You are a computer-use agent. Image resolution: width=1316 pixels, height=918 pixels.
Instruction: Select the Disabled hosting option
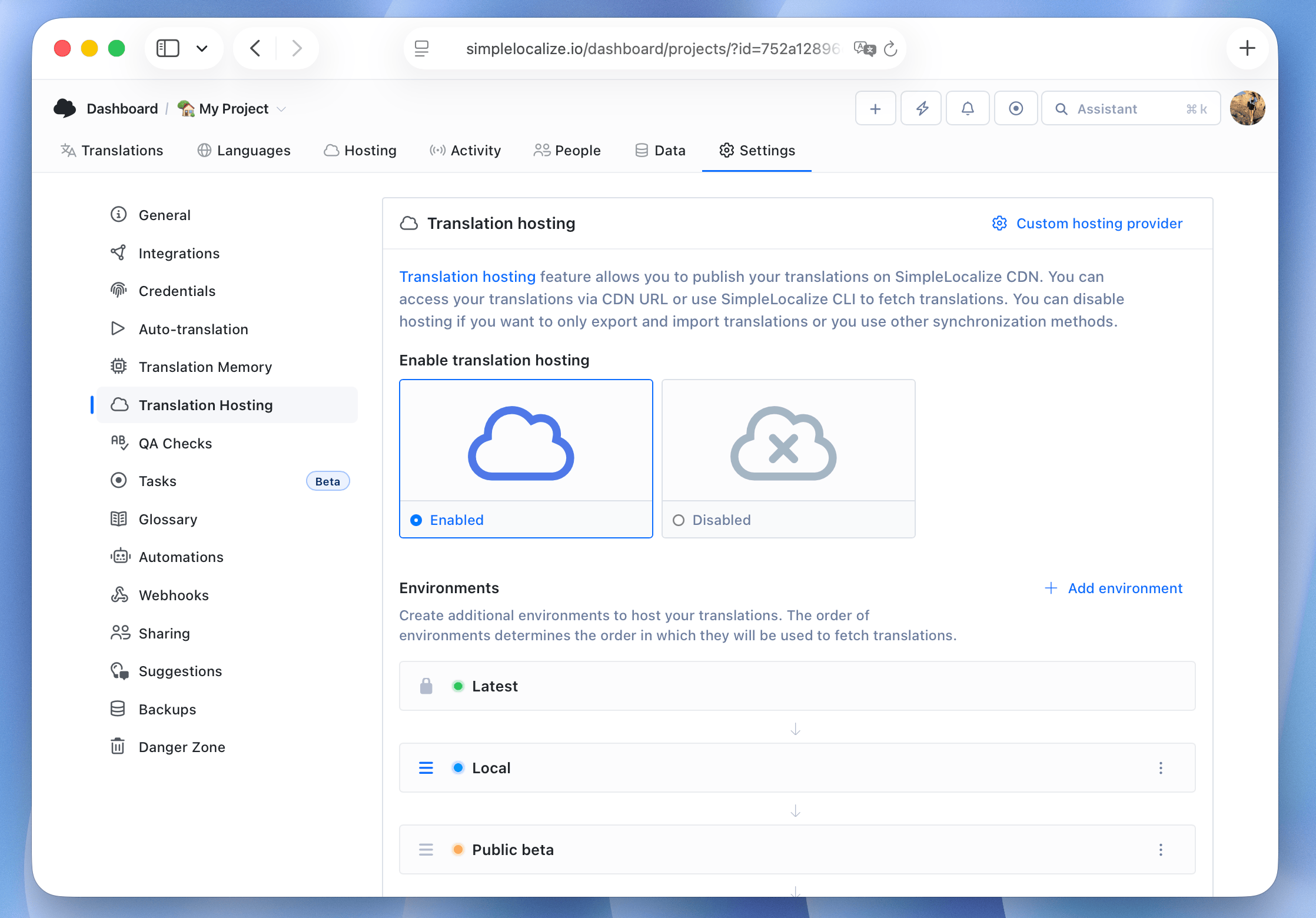[x=788, y=459]
